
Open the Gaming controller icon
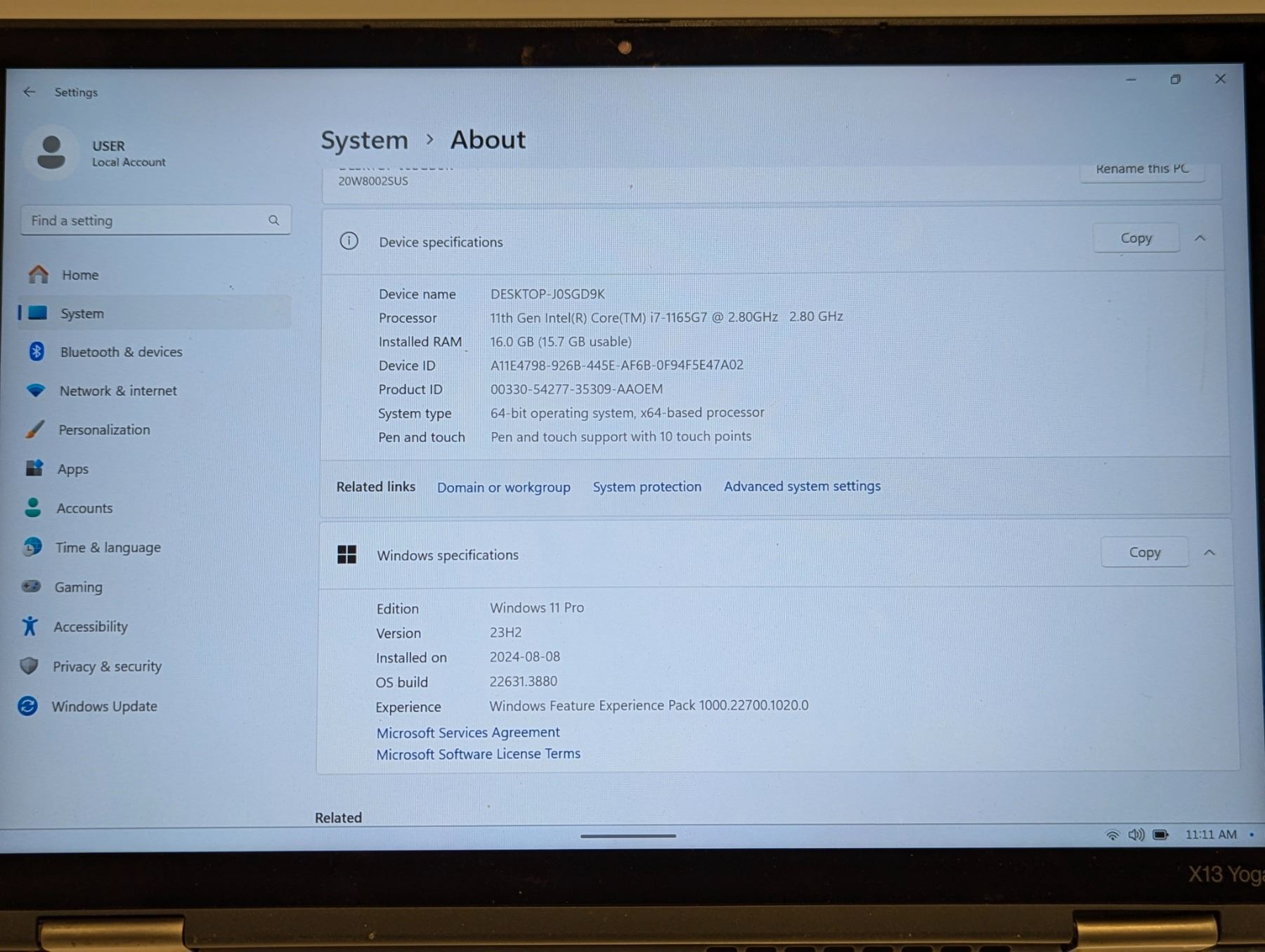32,586
